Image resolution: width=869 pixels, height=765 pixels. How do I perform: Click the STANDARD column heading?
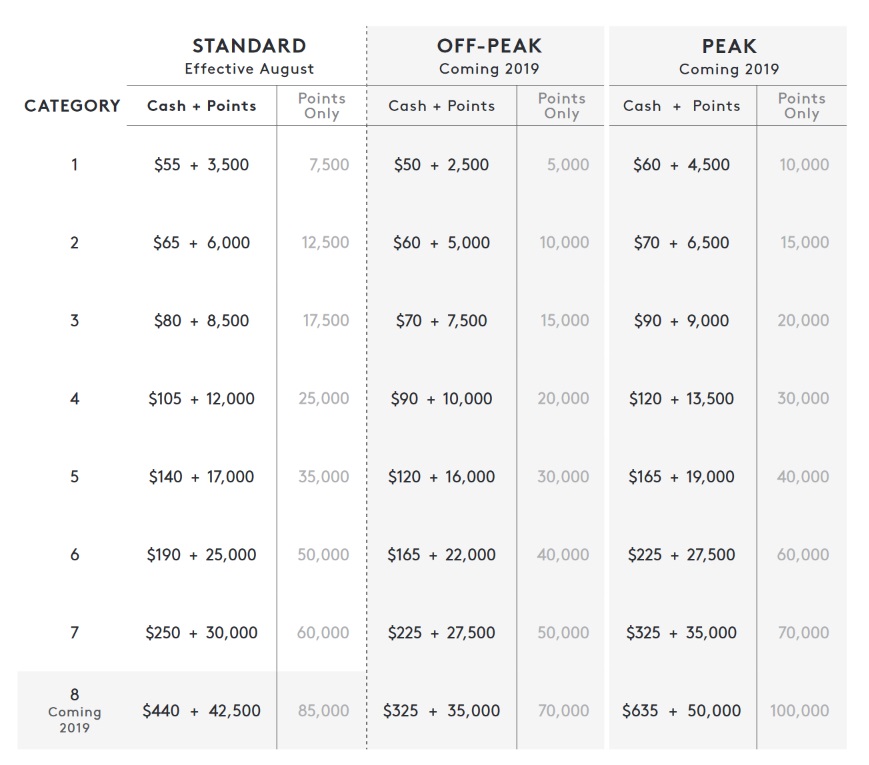point(249,46)
